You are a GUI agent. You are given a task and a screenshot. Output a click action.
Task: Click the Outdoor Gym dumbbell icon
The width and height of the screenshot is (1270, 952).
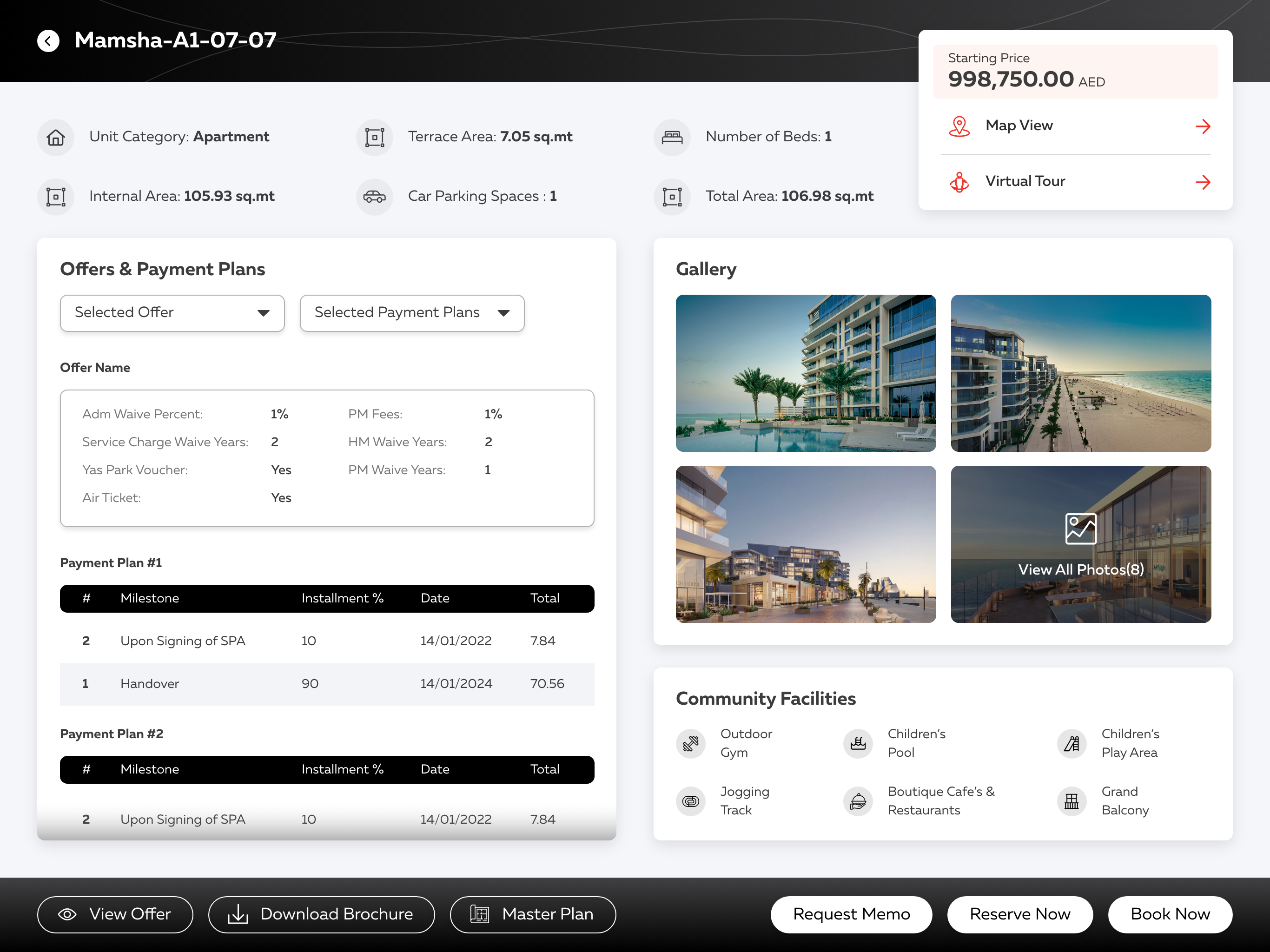click(x=691, y=744)
